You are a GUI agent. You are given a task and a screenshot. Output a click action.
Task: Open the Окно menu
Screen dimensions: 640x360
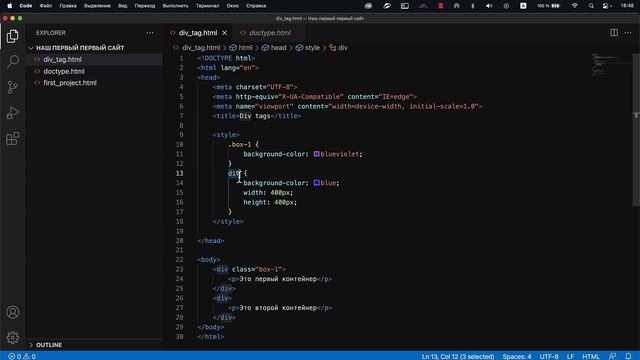(x=233, y=6)
